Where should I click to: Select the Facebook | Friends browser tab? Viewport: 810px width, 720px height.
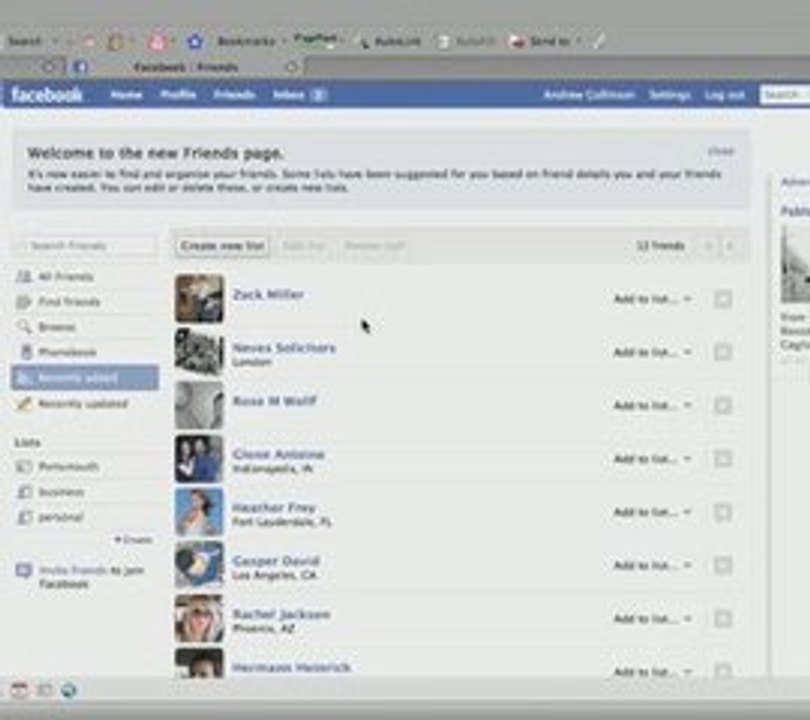click(186, 67)
